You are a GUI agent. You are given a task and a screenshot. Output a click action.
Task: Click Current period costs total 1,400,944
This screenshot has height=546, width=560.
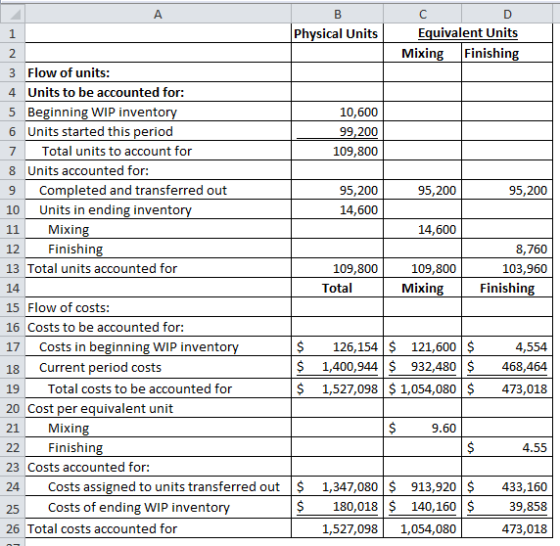click(338, 367)
